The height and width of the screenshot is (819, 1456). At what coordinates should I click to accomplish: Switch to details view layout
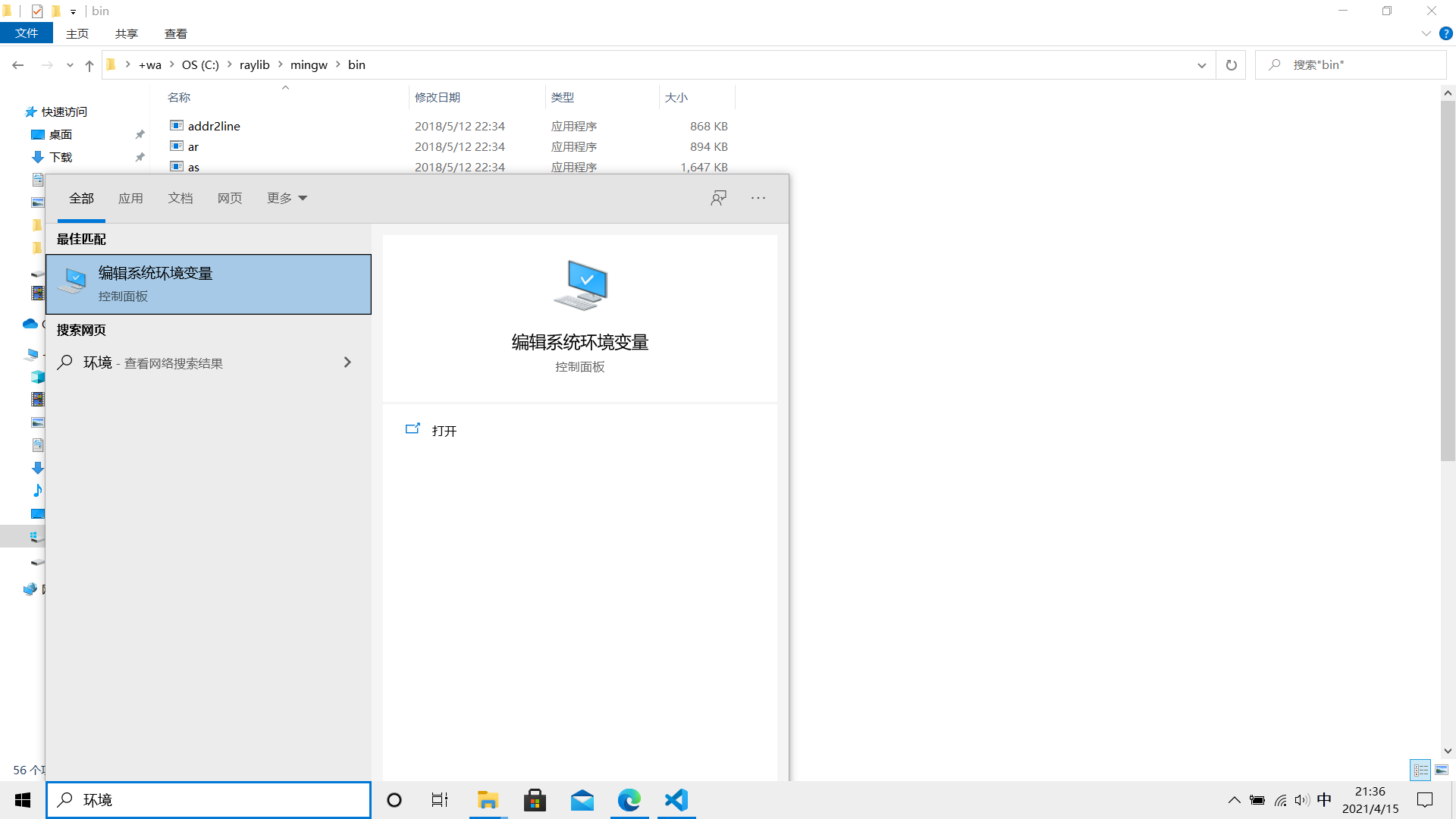(1420, 770)
